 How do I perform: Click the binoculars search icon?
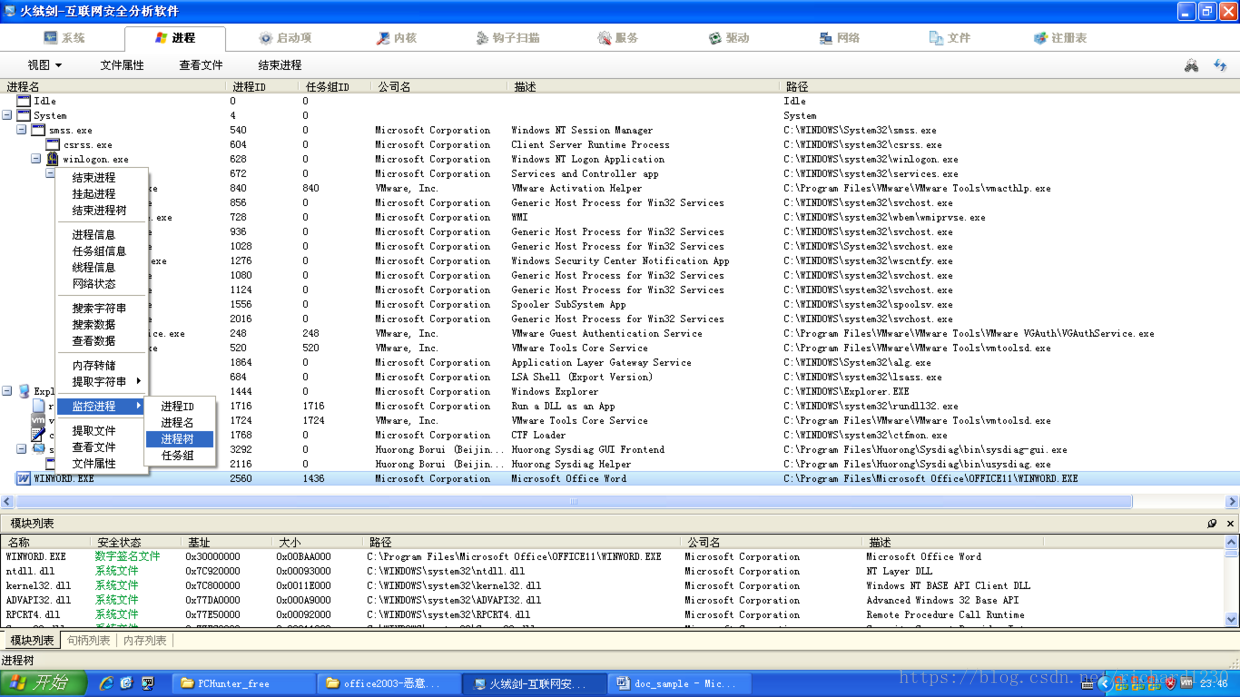tap(1191, 65)
